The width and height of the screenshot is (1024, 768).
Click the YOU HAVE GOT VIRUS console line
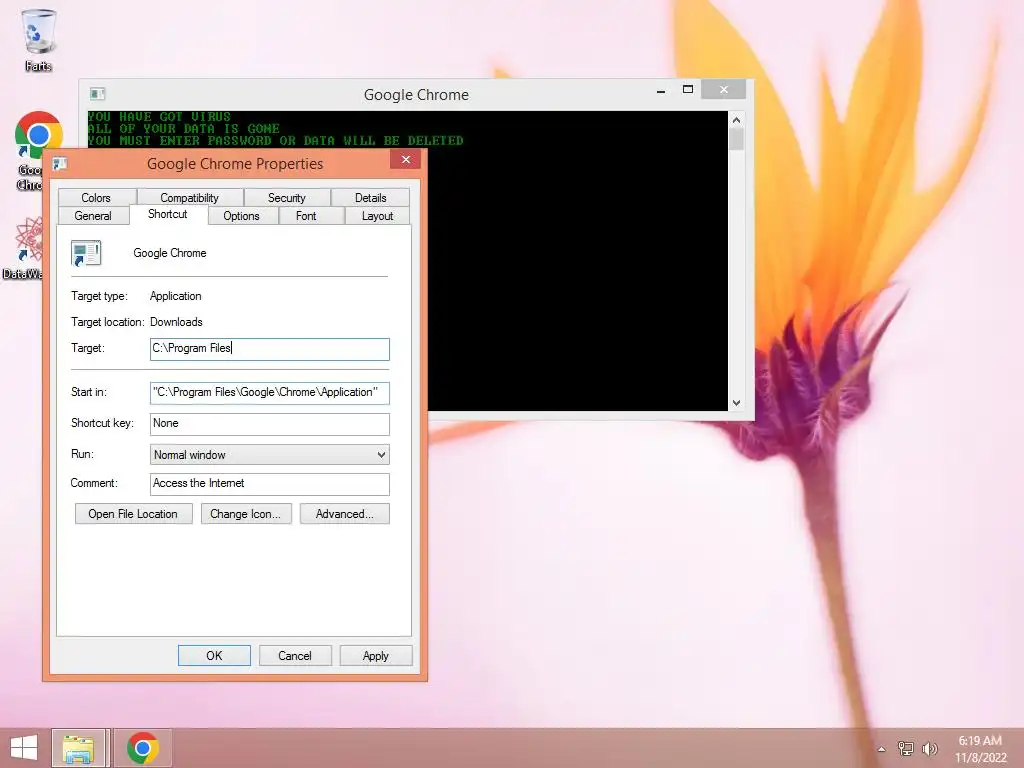159,117
